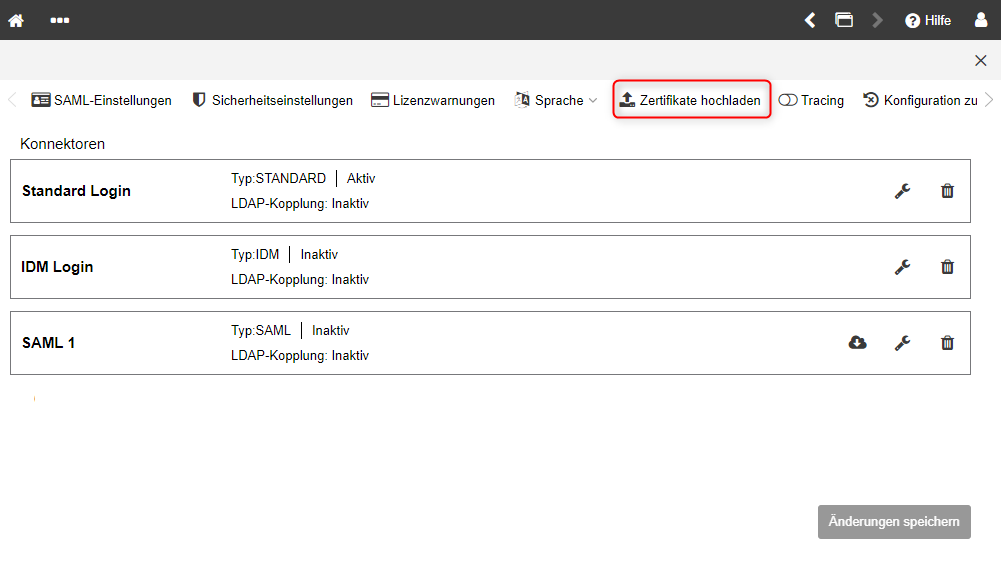
Task: Open SAML 1 settings wrench icon
Action: [902, 343]
